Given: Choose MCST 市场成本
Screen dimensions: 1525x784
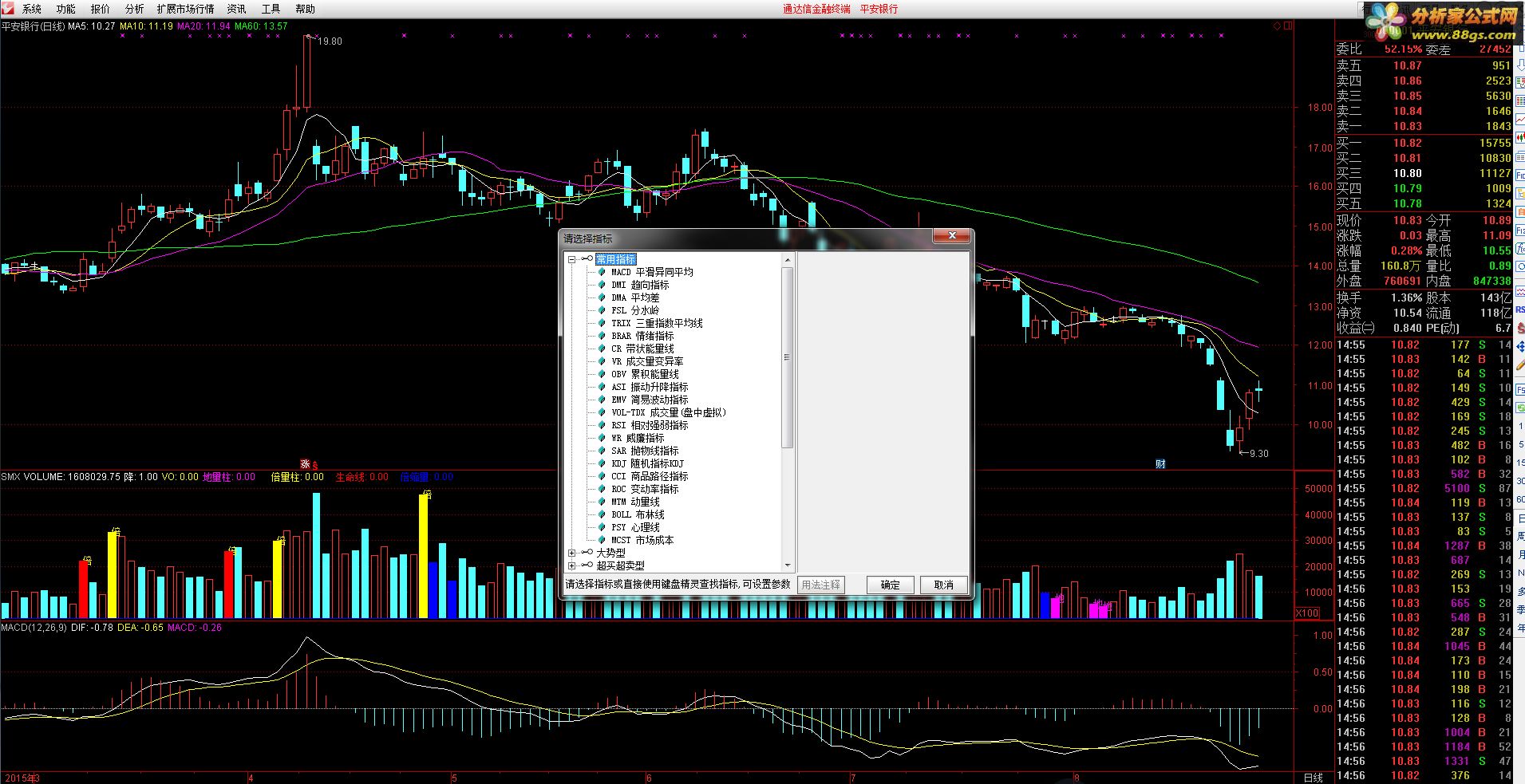Looking at the screenshot, I should coord(642,540).
